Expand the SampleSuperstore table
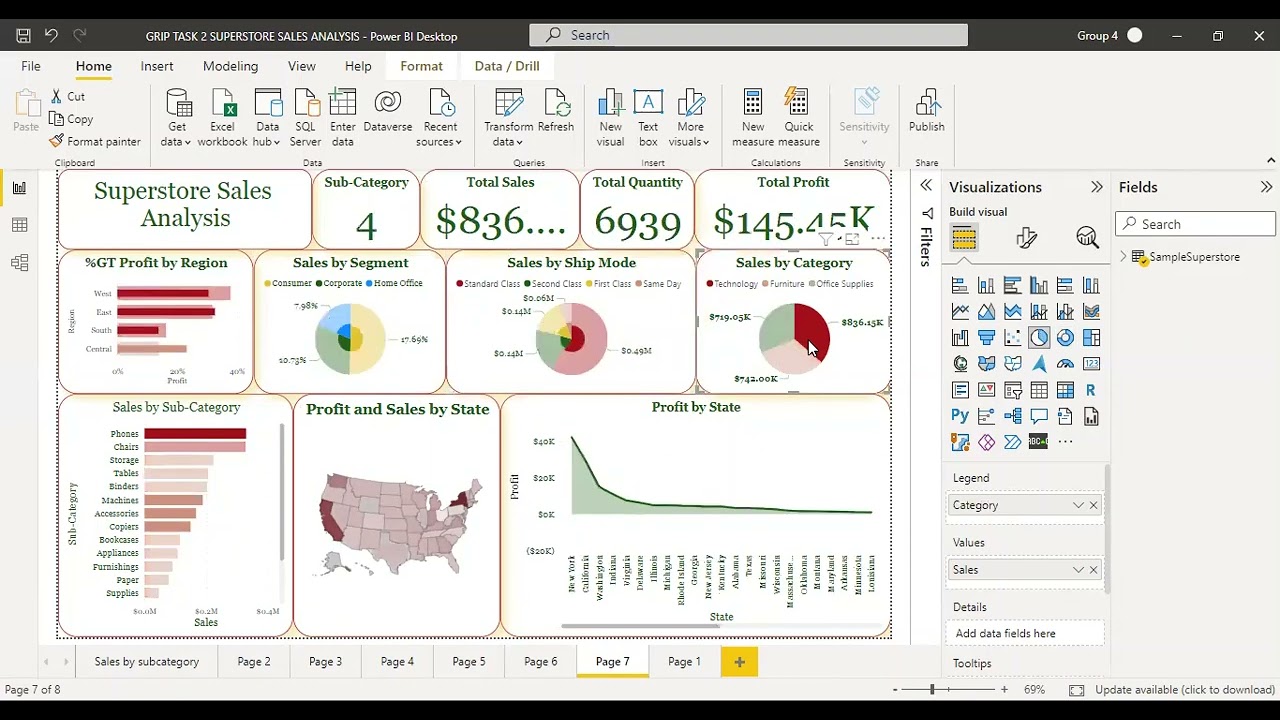 tap(1123, 257)
